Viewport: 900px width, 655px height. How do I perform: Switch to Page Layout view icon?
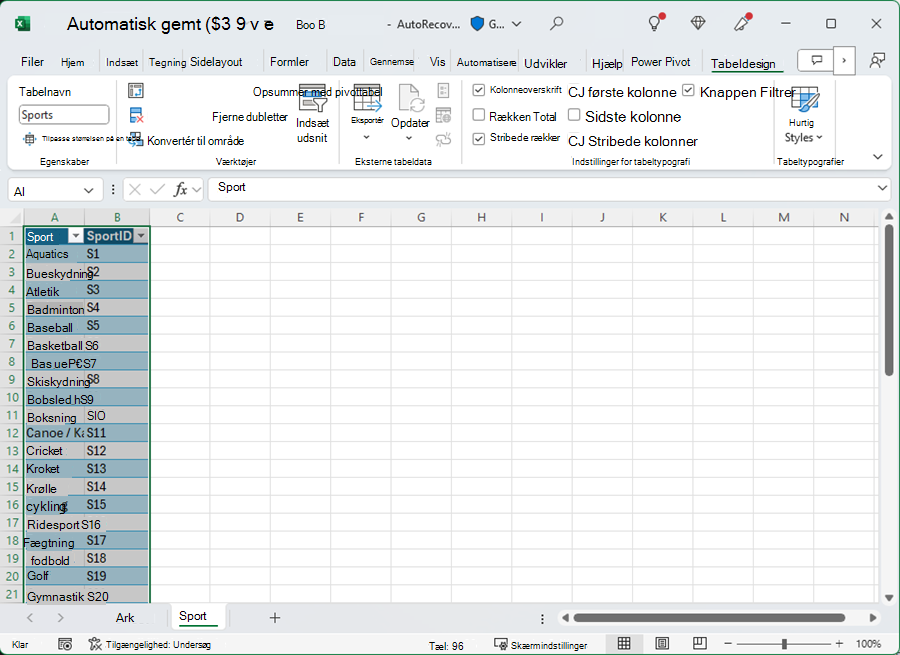(x=662, y=644)
